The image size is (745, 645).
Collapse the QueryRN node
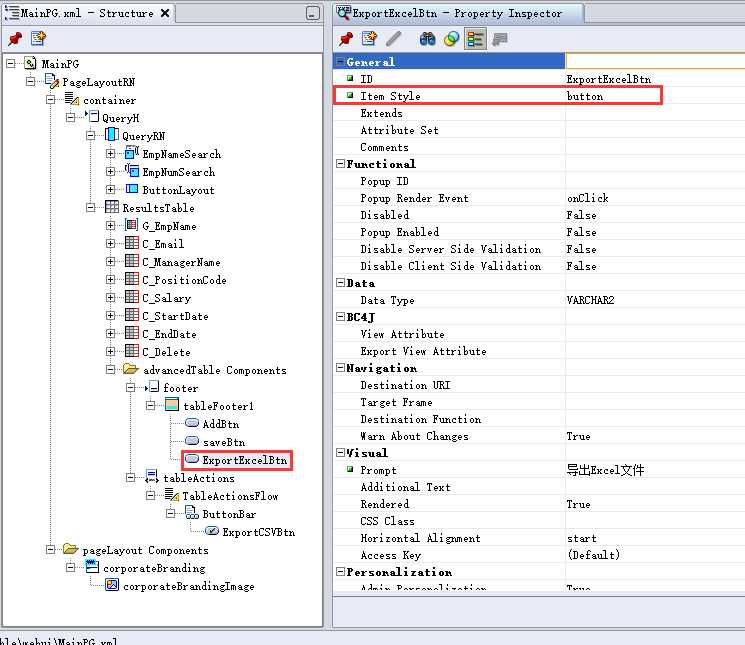(x=90, y=135)
